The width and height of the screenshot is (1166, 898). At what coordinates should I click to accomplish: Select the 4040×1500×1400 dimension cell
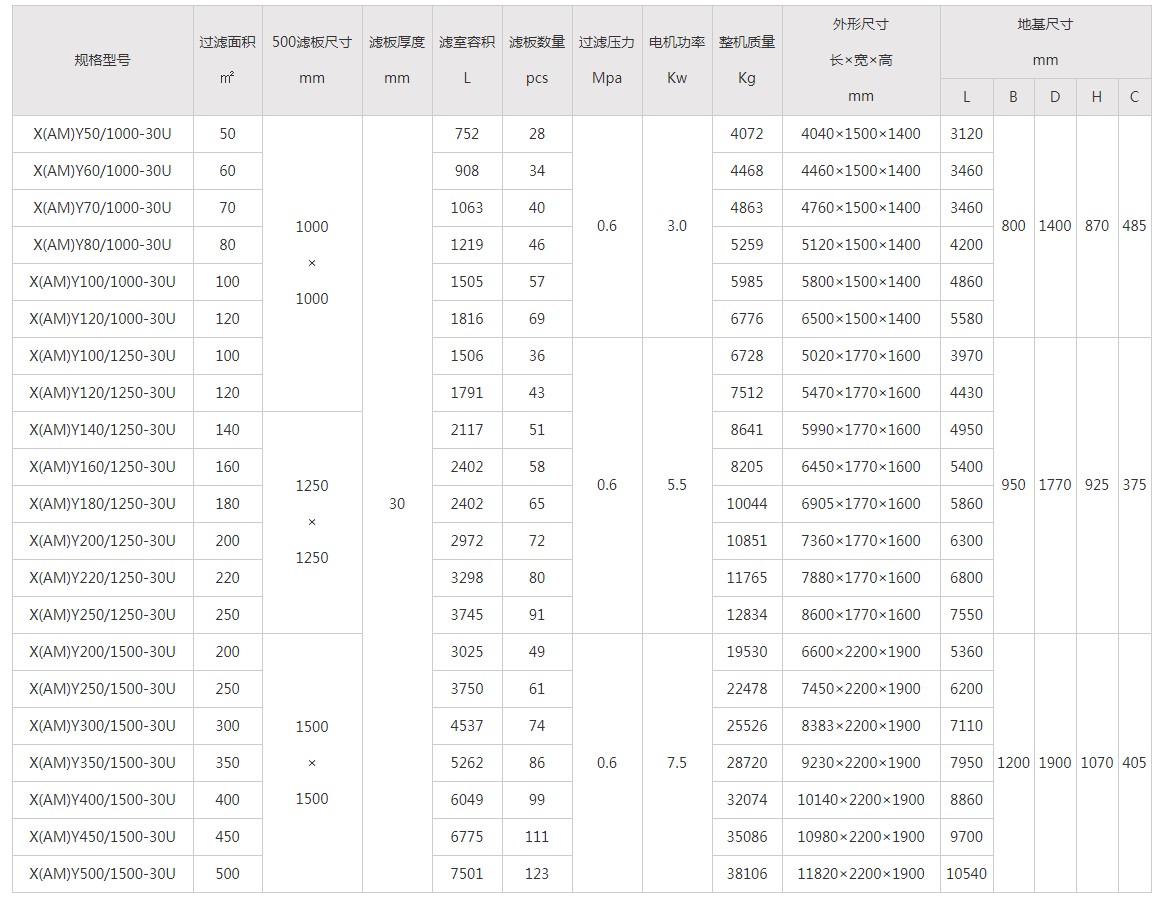point(861,134)
